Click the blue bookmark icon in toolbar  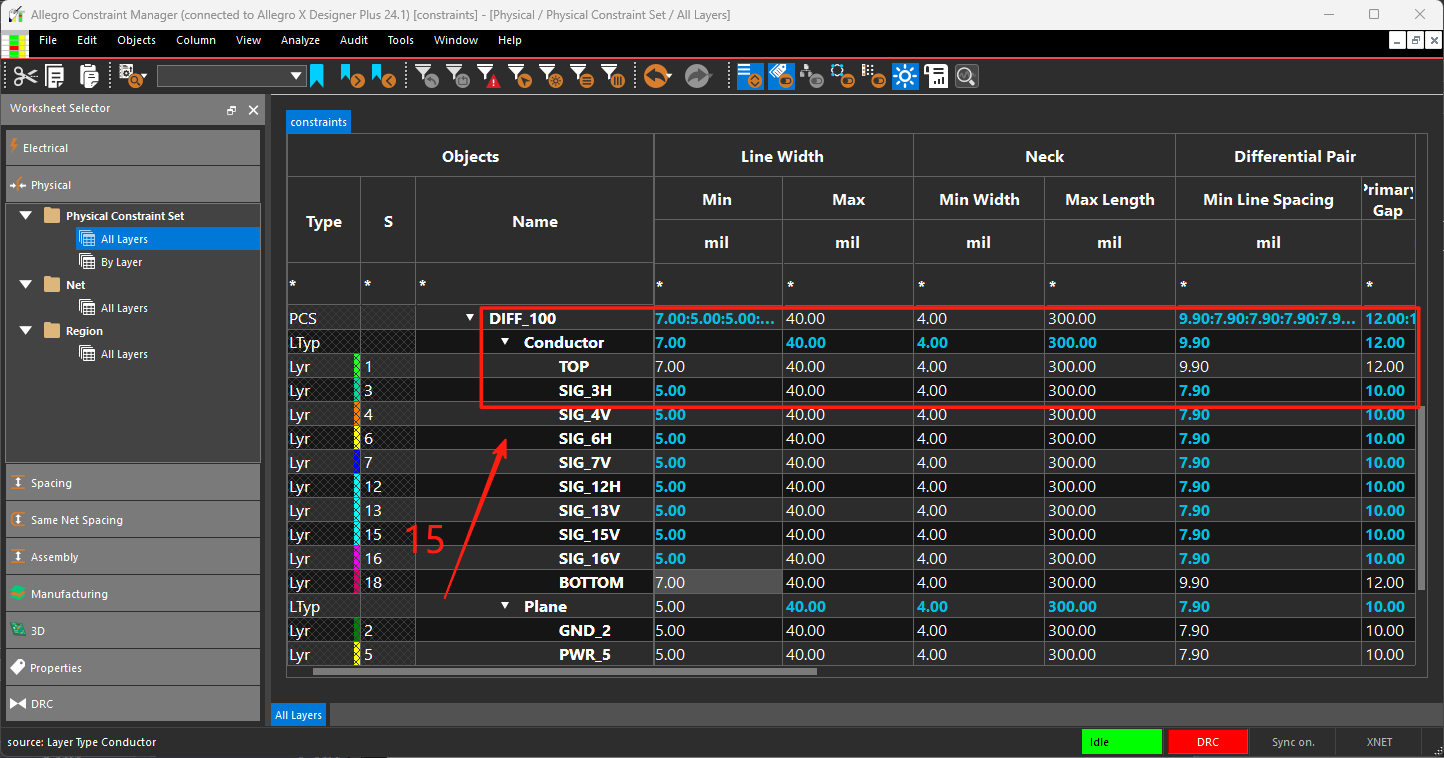pos(317,76)
